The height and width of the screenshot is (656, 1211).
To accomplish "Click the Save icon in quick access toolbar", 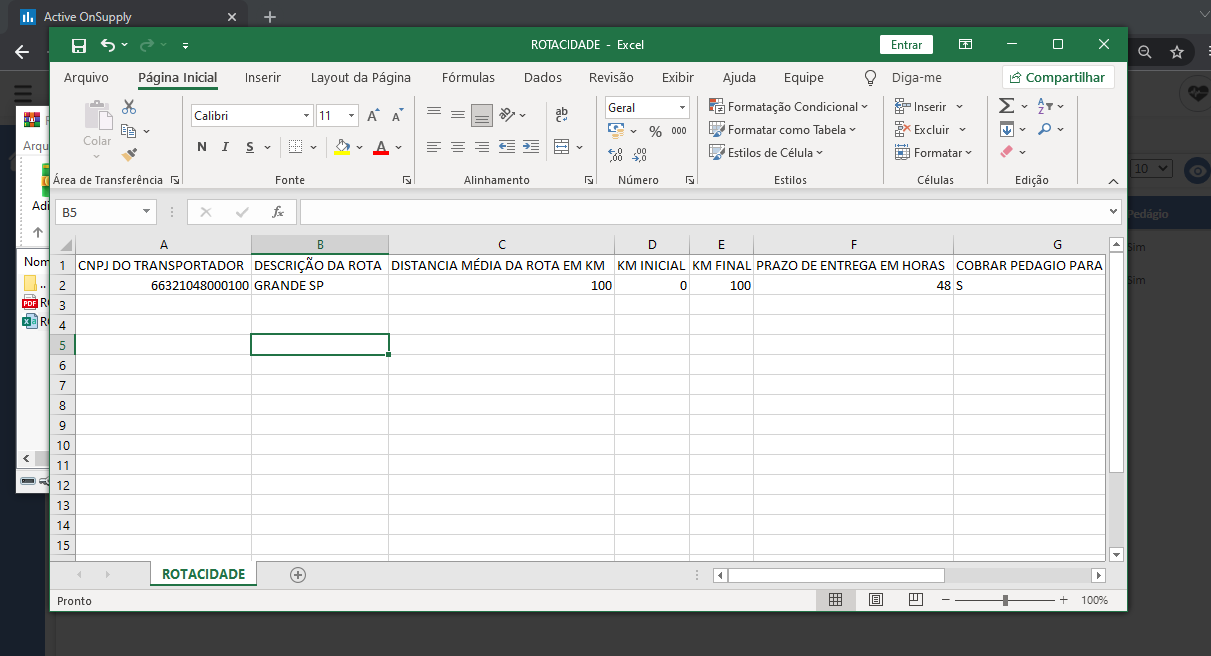I will pyautogui.click(x=79, y=45).
